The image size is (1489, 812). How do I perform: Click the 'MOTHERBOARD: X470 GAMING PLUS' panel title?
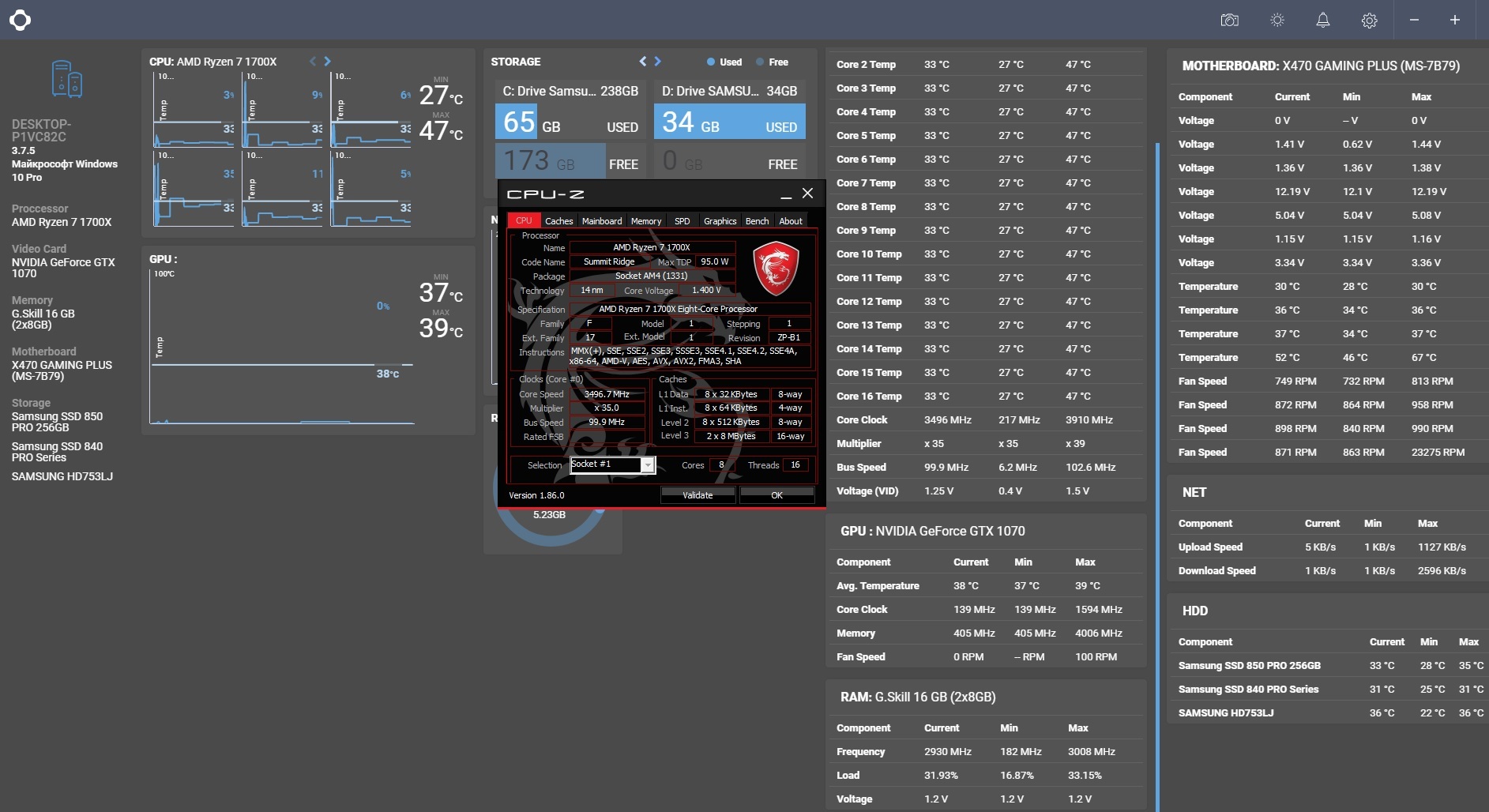coord(1321,66)
